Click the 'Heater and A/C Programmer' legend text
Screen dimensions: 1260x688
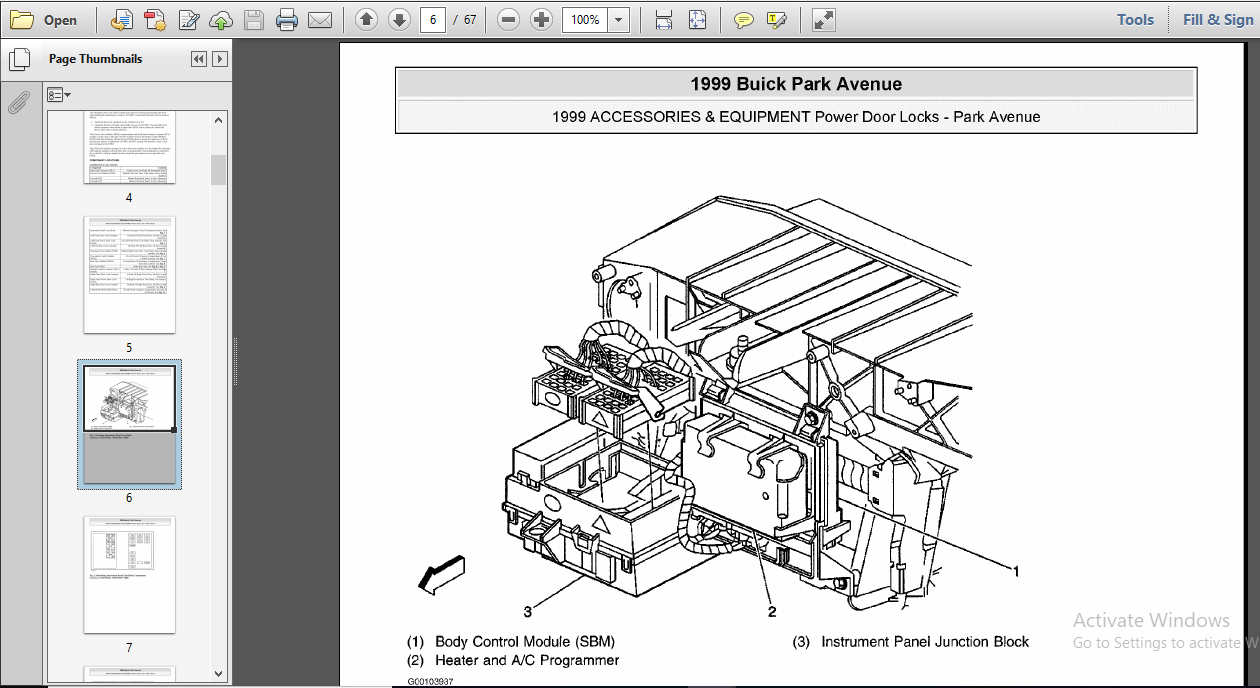pos(527,660)
